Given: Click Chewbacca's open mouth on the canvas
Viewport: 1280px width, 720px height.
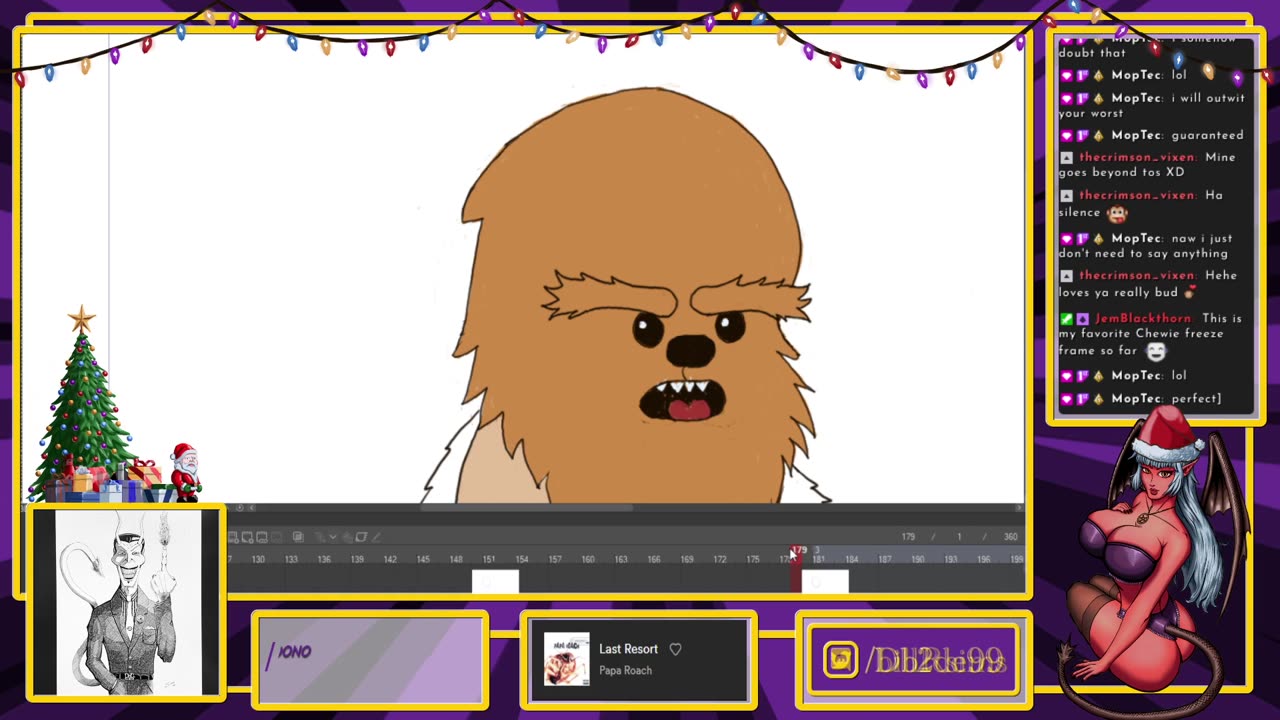Looking at the screenshot, I should pos(683,400).
